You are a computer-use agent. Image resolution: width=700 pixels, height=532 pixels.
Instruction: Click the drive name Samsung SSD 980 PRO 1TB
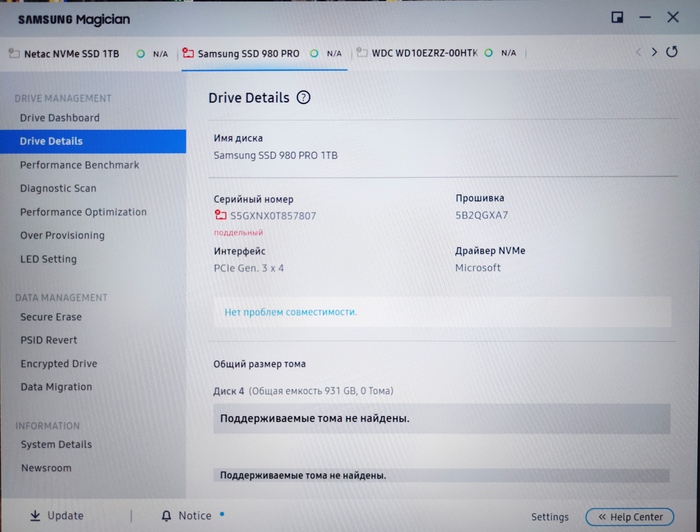(275, 155)
